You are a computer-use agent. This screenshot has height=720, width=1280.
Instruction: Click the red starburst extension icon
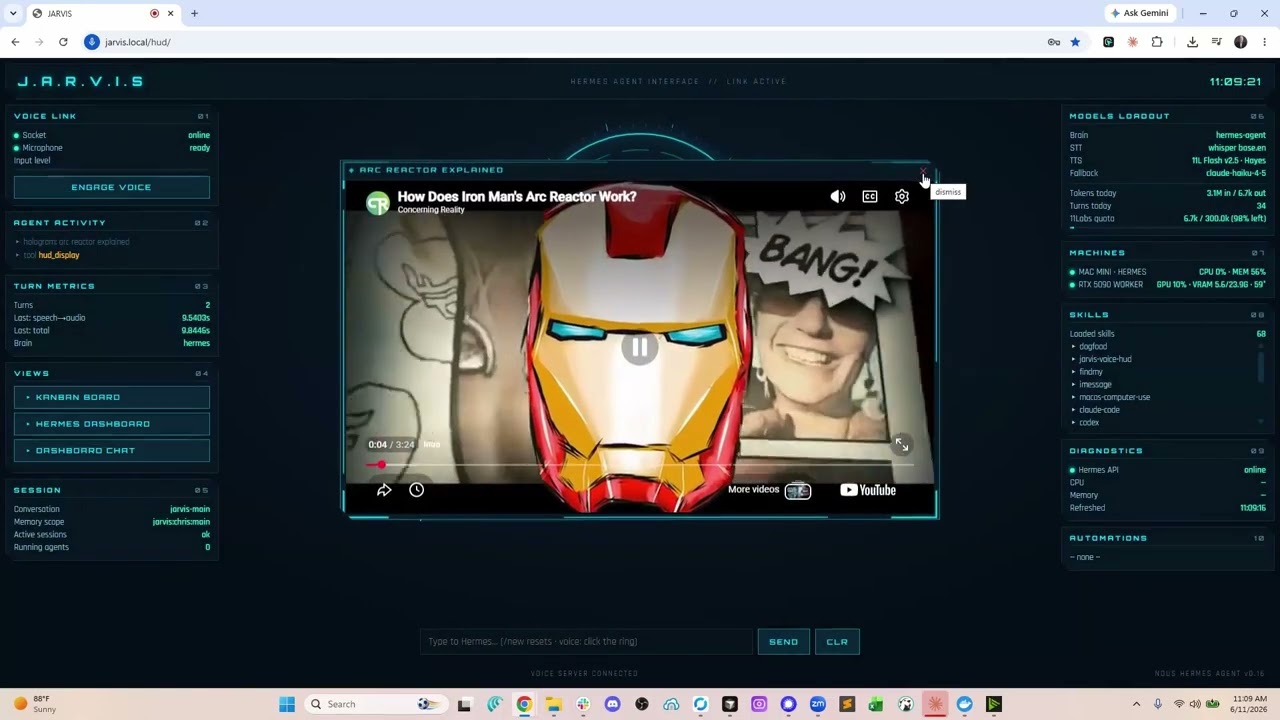tap(1132, 42)
